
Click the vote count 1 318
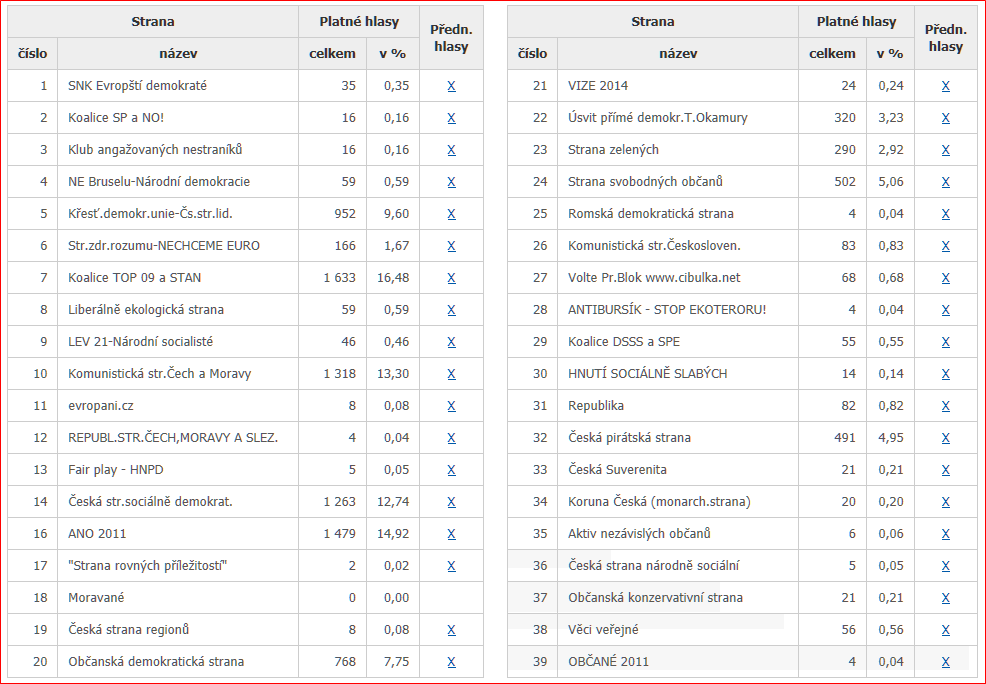tap(340, 374)
